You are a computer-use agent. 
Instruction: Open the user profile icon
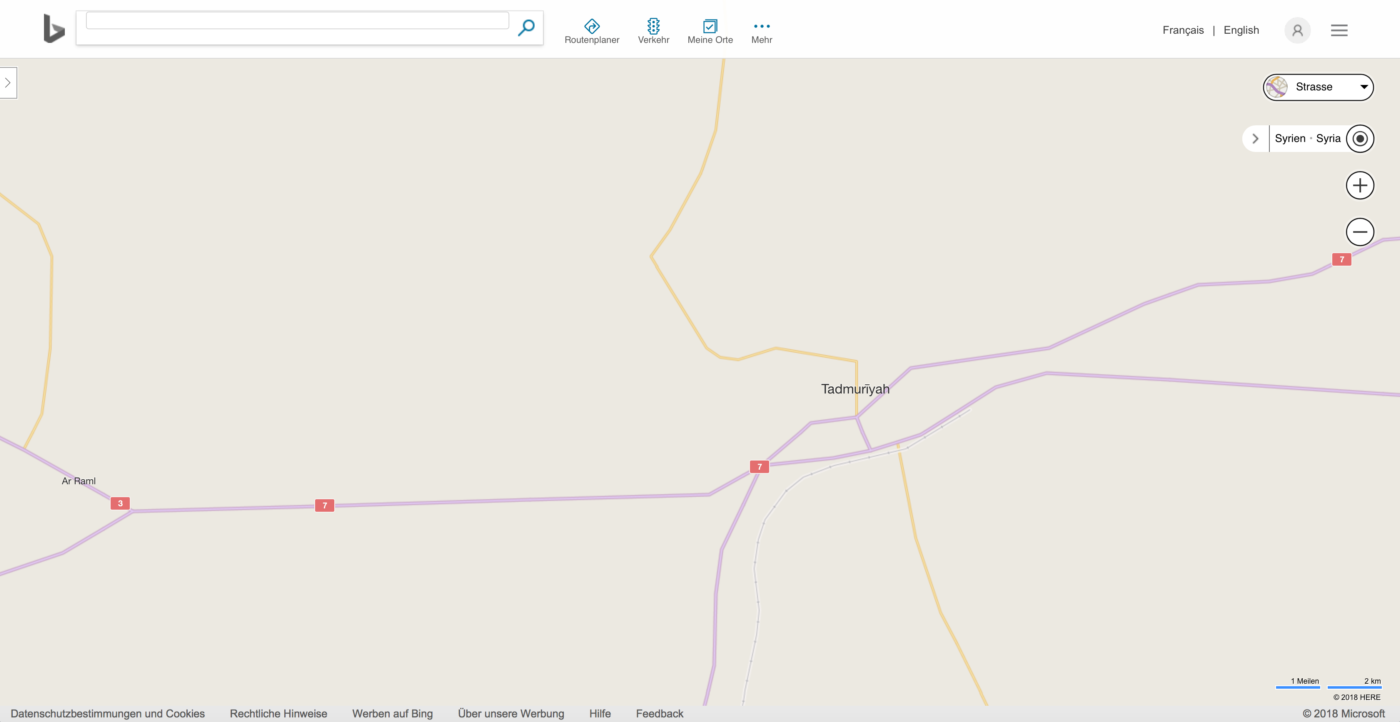pos(1297,30)
